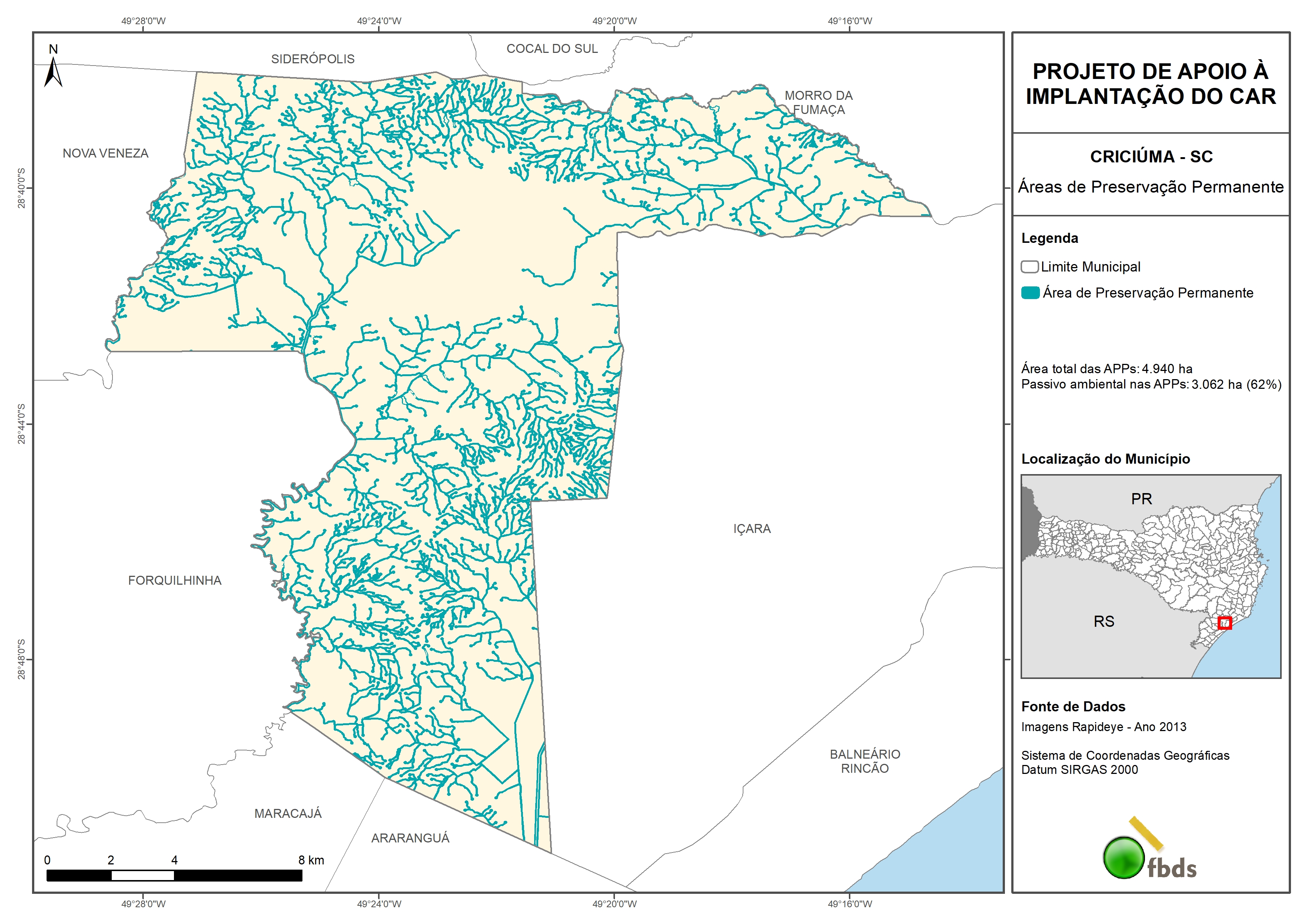Click the red locator square on inset map
This screenshot has height=924, width=1307.
click(x=1224, y=623)
